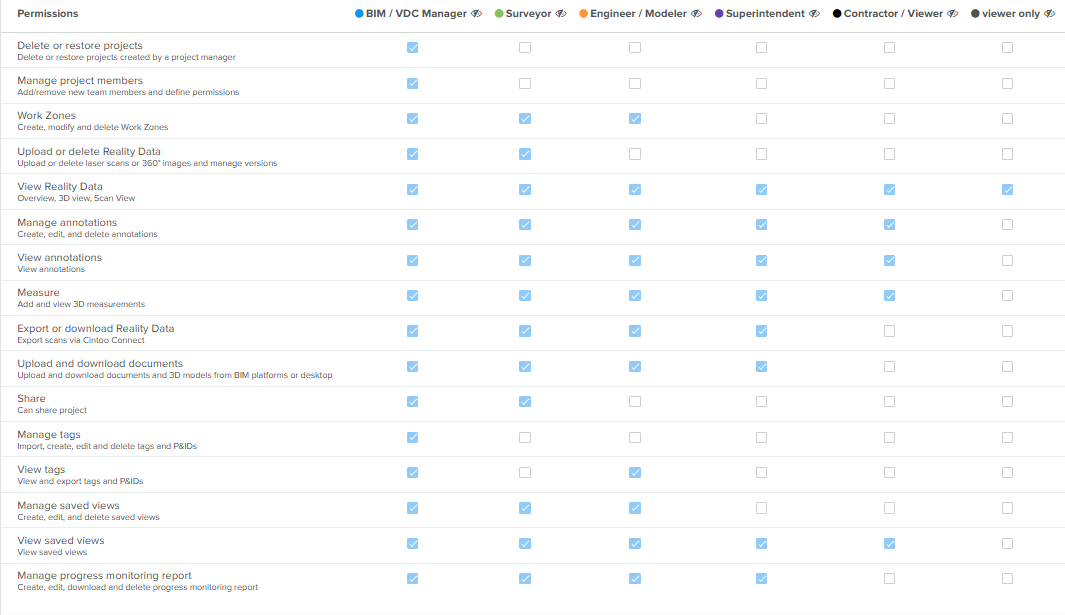
Task: Click the purple color dot of Superintendent
Action: (719, 14)
